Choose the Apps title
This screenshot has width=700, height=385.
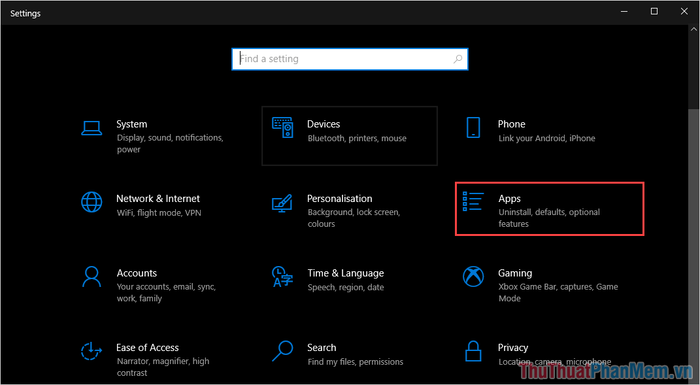coord(509,199)
